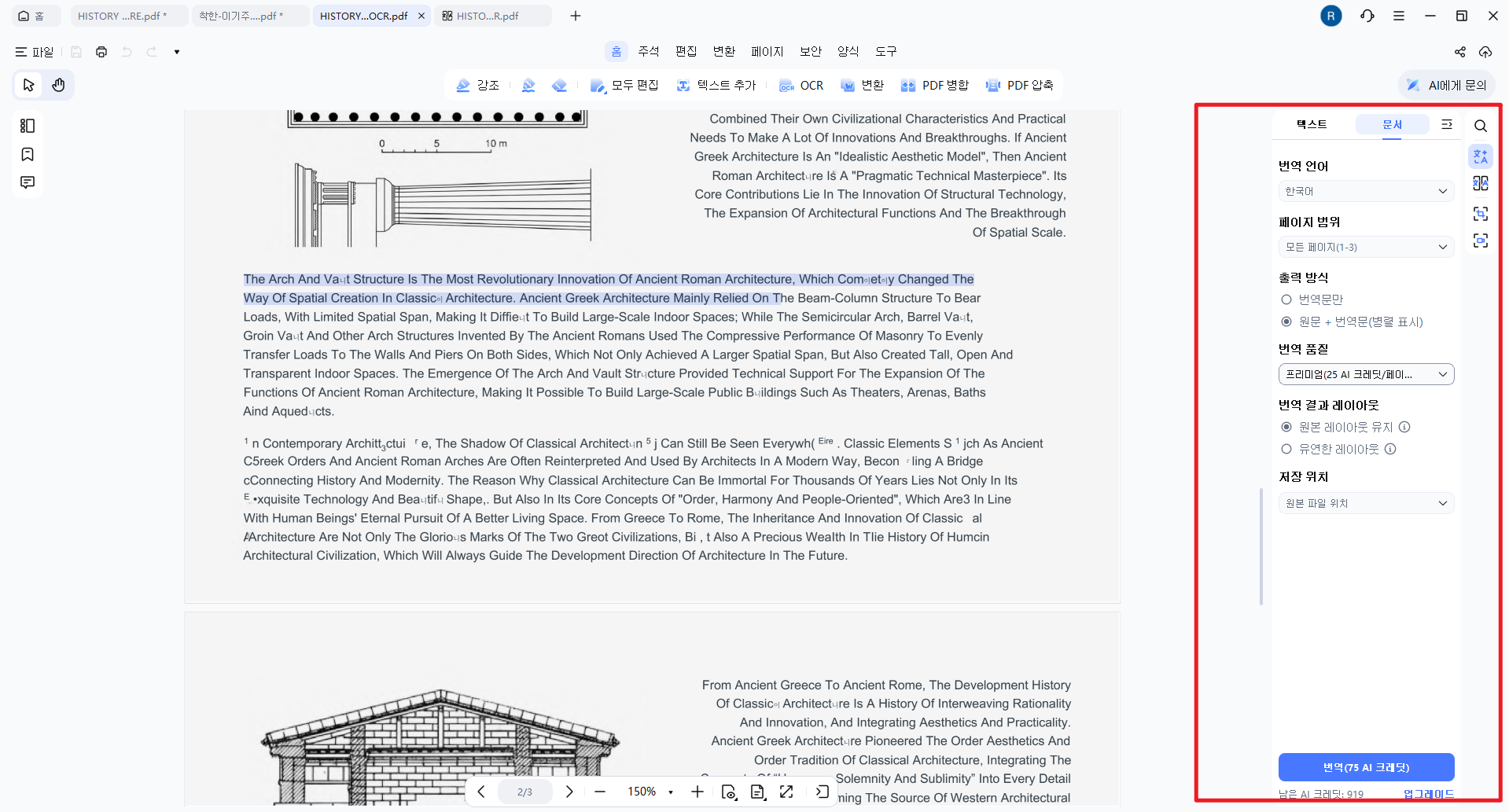This screenshot has width=1509, height=812.
Task: Open the comments panel
Action: pos(28,182)
